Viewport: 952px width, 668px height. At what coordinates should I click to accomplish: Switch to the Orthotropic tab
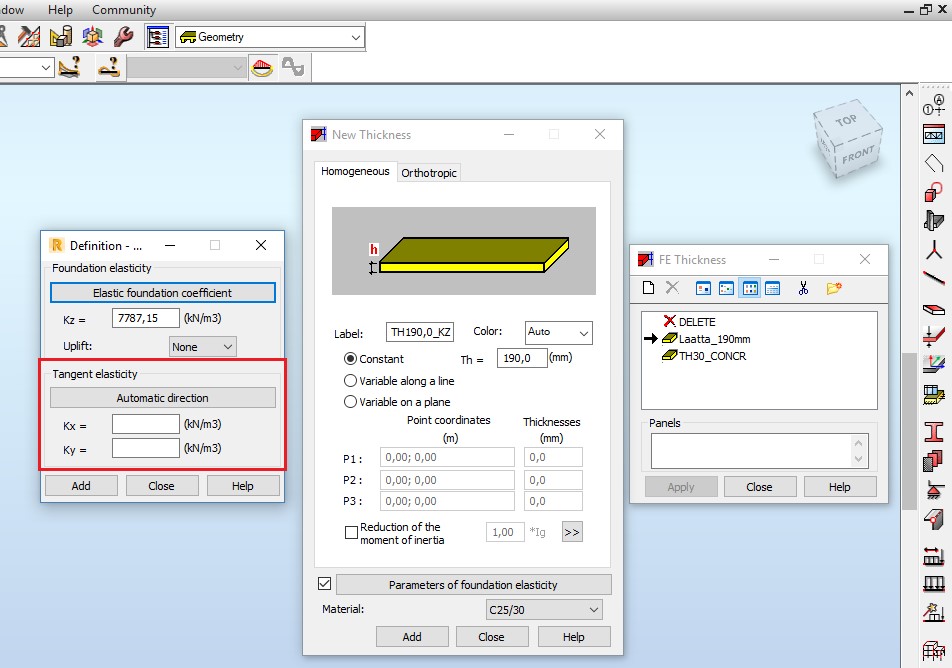(429, 172)
